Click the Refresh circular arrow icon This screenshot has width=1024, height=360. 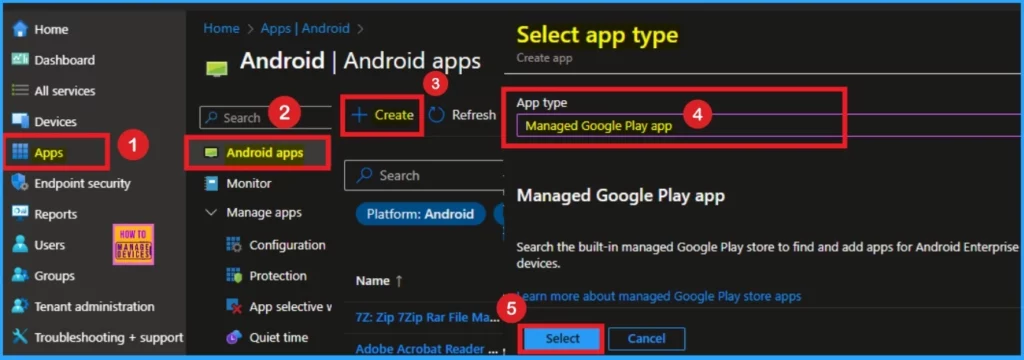click(x=436, y=115)
